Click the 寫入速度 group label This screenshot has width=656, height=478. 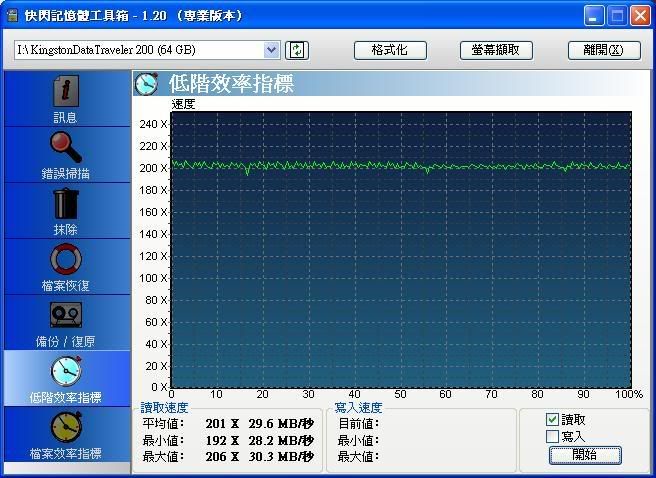click(x=358, y=408)
